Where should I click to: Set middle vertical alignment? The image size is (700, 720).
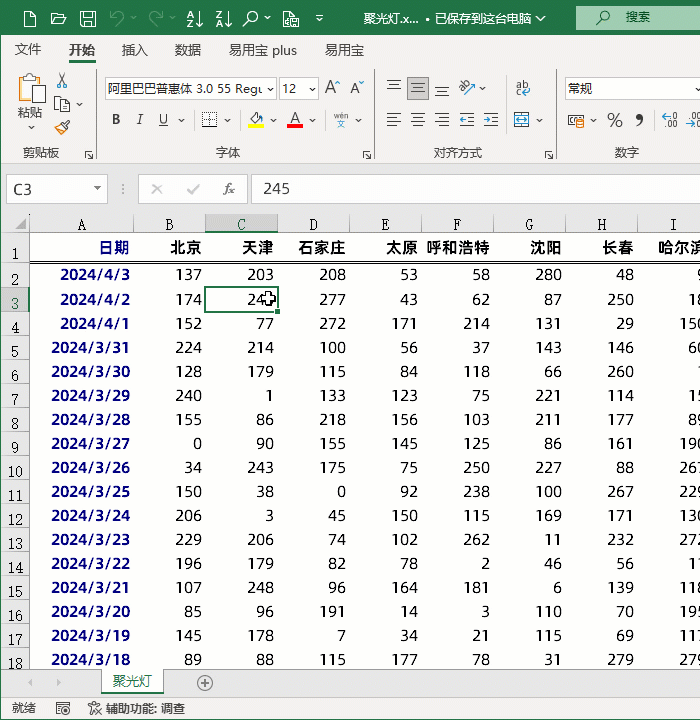pyautogui.click(x=418, y=88)
